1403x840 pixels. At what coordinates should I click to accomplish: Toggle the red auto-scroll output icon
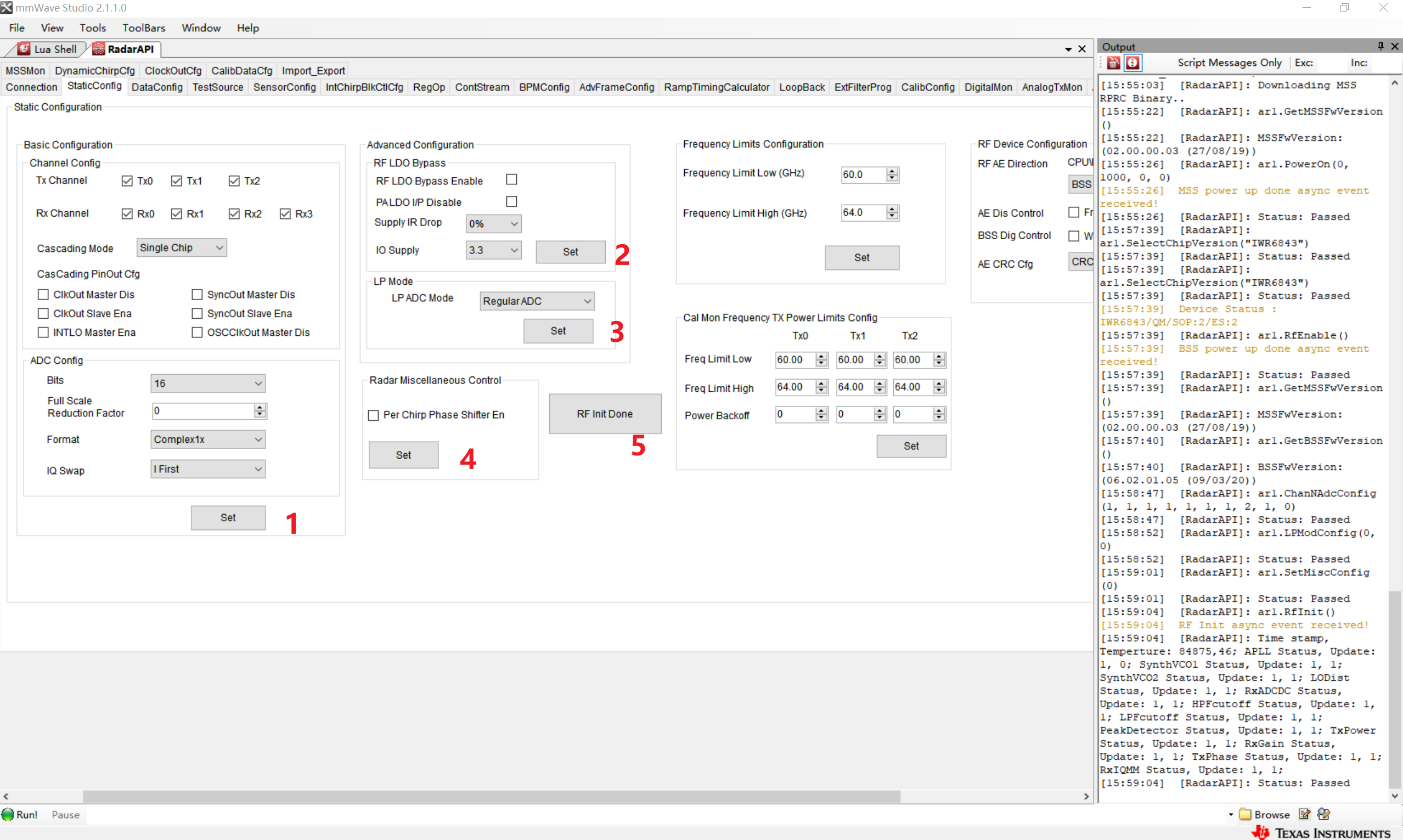tap(1132, 63)
